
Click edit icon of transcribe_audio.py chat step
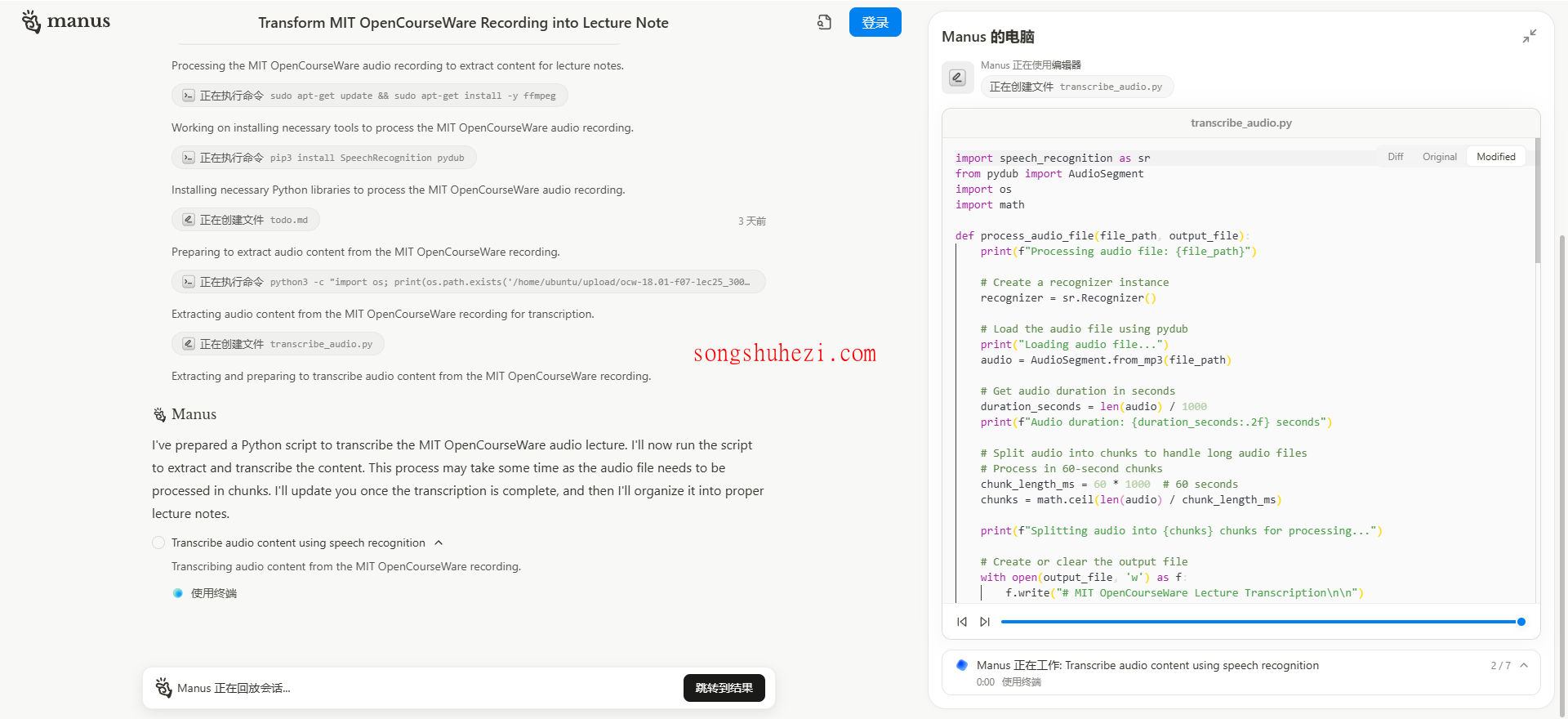(188, 344)
